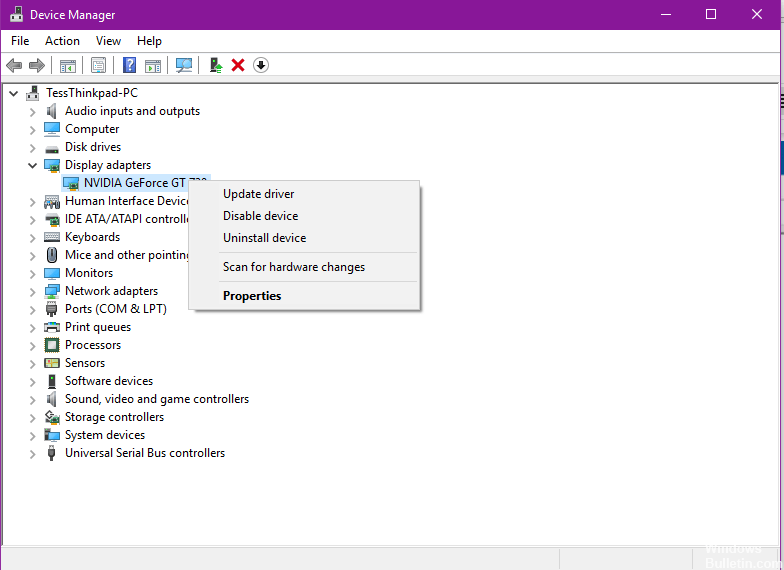784x570 pixels.
Task: Click the Audio inputs and outputs speaker icon
Action: point(52,111)
